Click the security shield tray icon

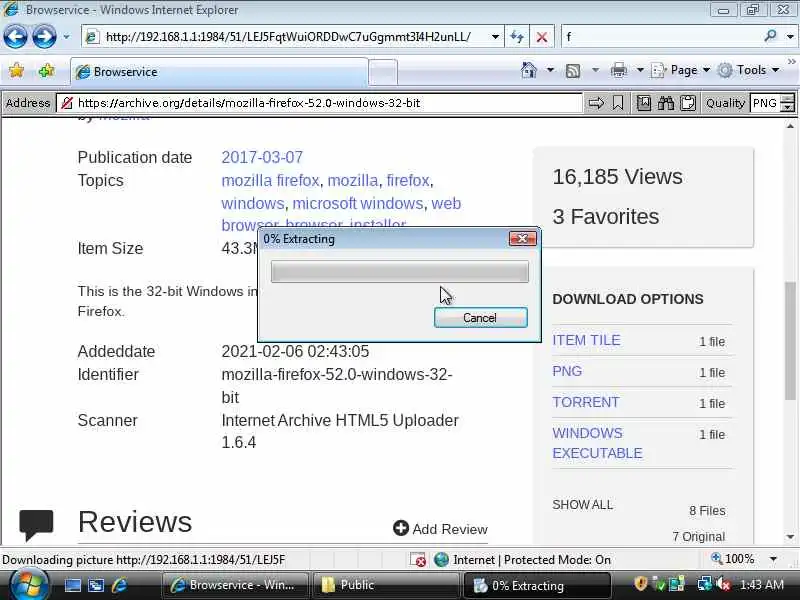coord(640,584)
